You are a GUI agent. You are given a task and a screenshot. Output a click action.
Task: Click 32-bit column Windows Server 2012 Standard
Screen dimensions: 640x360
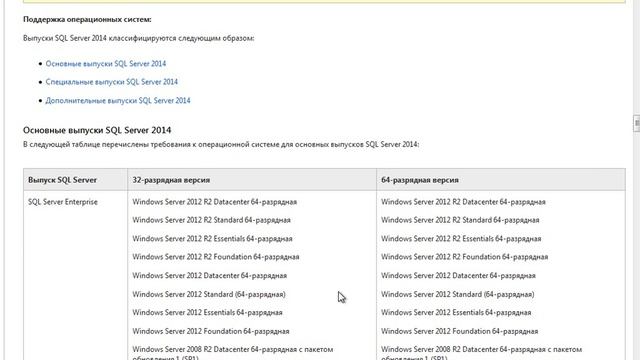(x=209, y=294)
